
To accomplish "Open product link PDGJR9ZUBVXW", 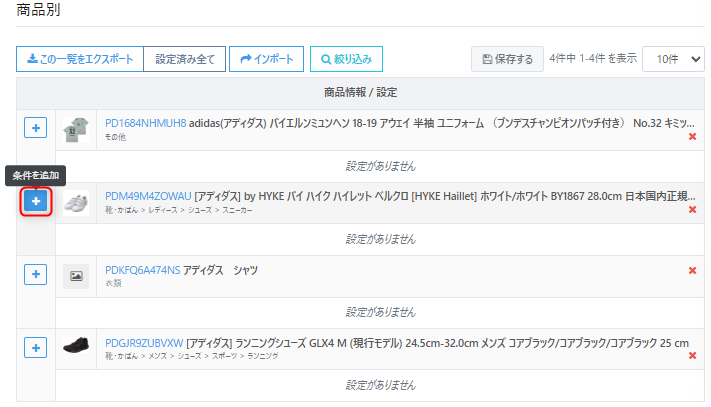I will click(144, 343).
